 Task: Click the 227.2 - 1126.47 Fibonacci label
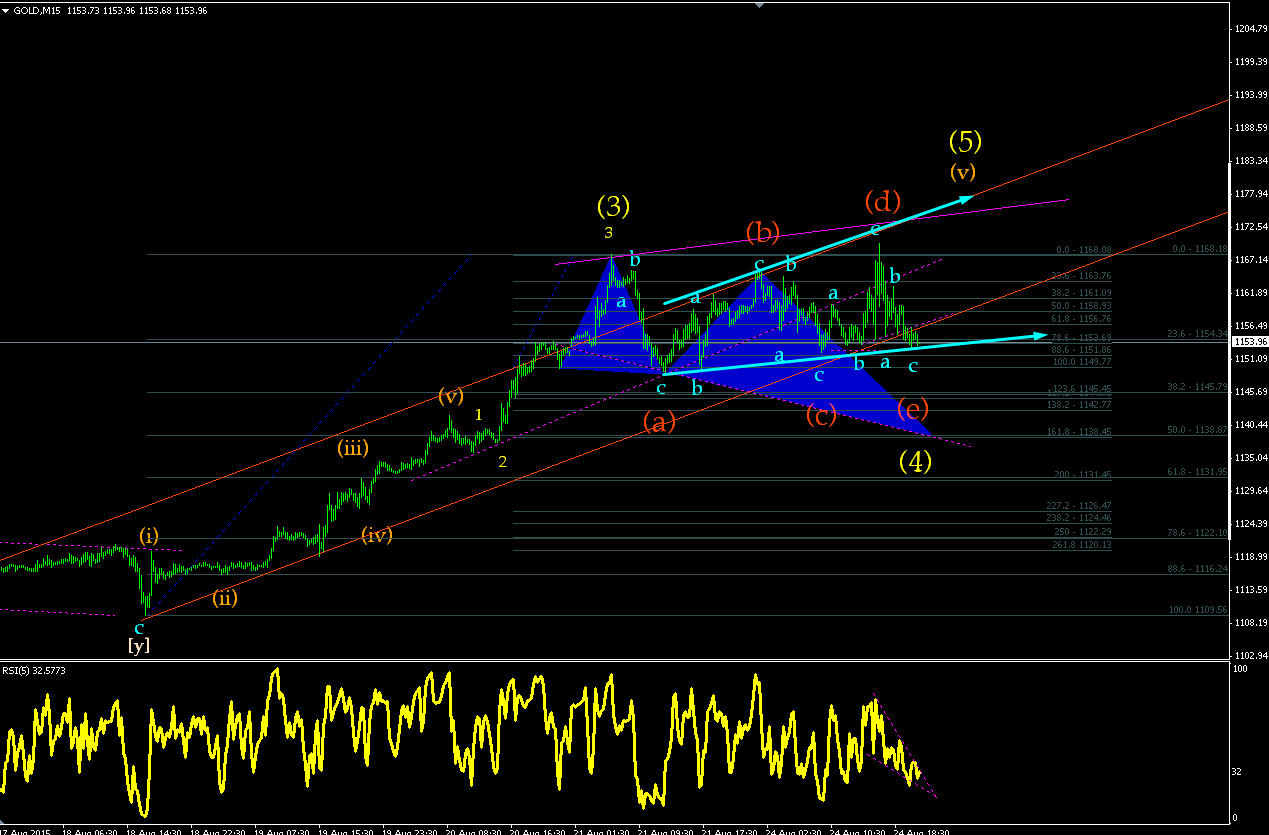1079,506
